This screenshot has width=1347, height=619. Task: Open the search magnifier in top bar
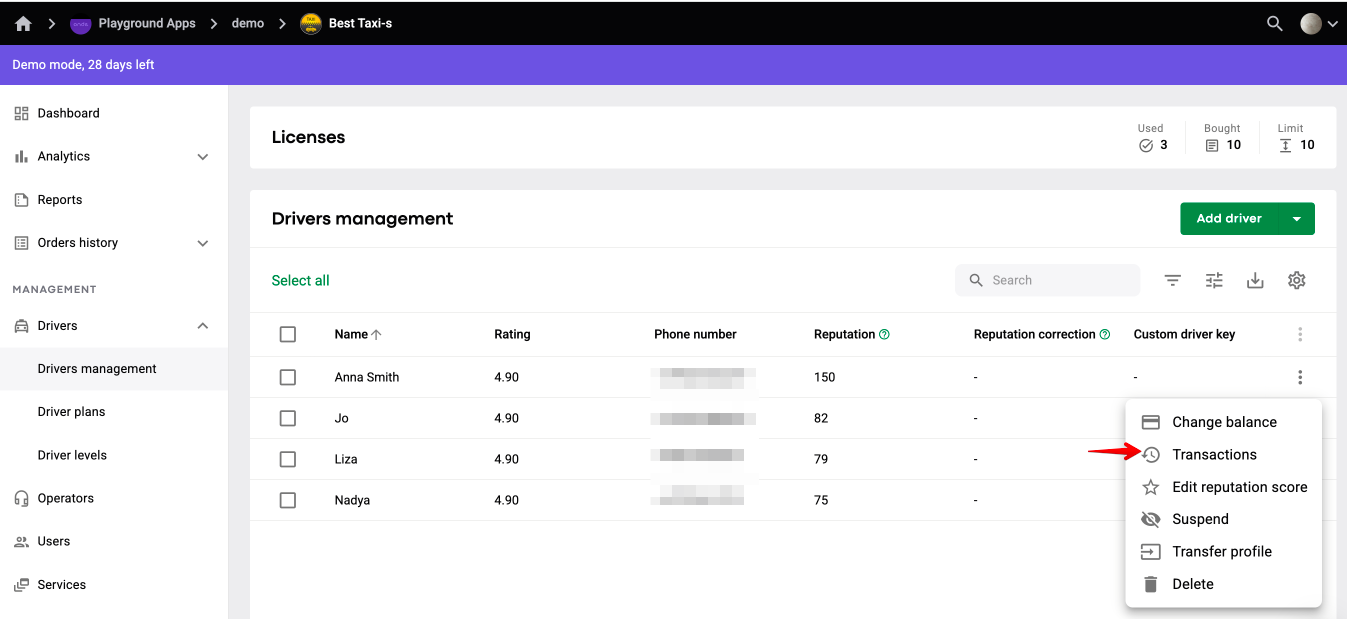tap(1274, 23)
